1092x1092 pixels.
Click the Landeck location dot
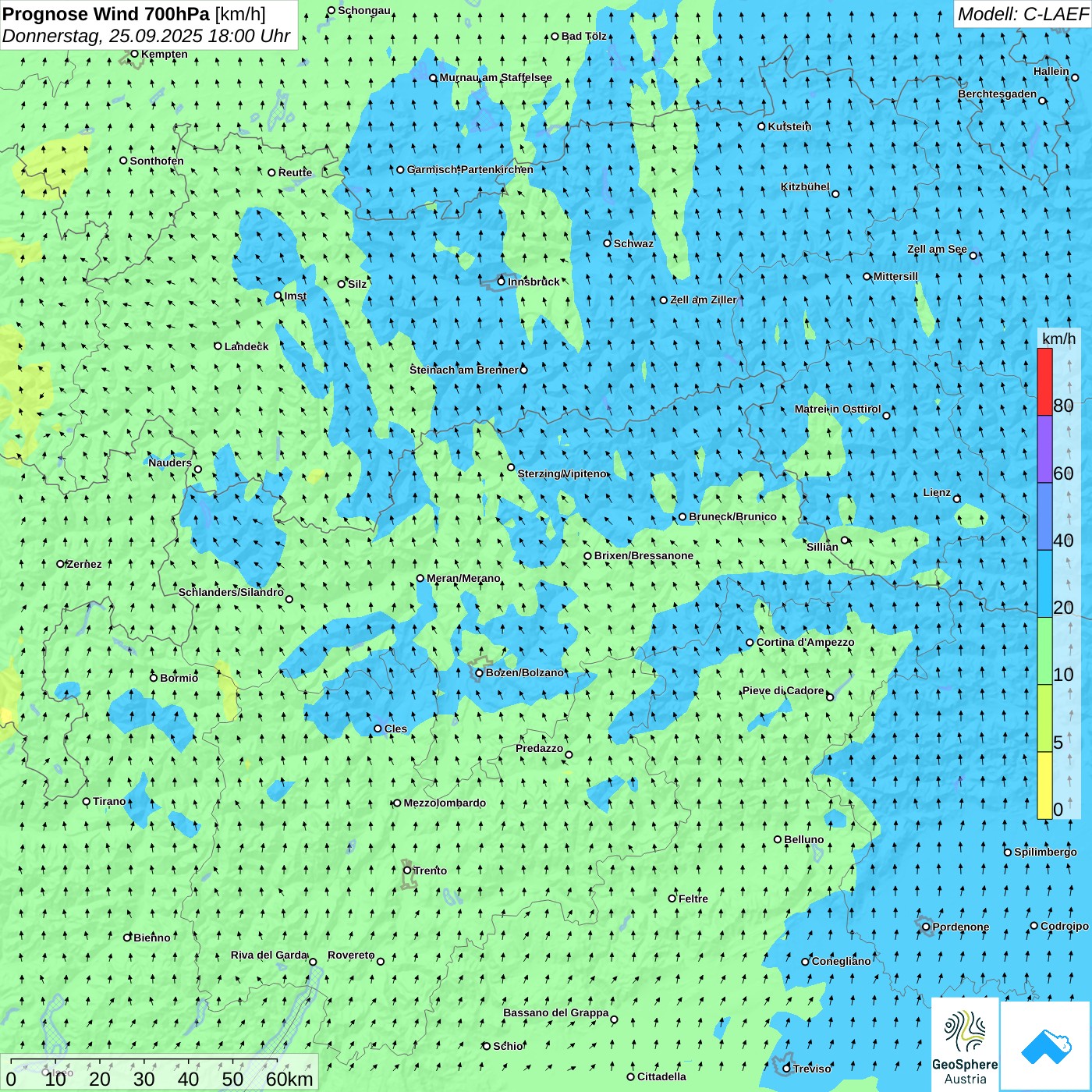coord(218,346)
